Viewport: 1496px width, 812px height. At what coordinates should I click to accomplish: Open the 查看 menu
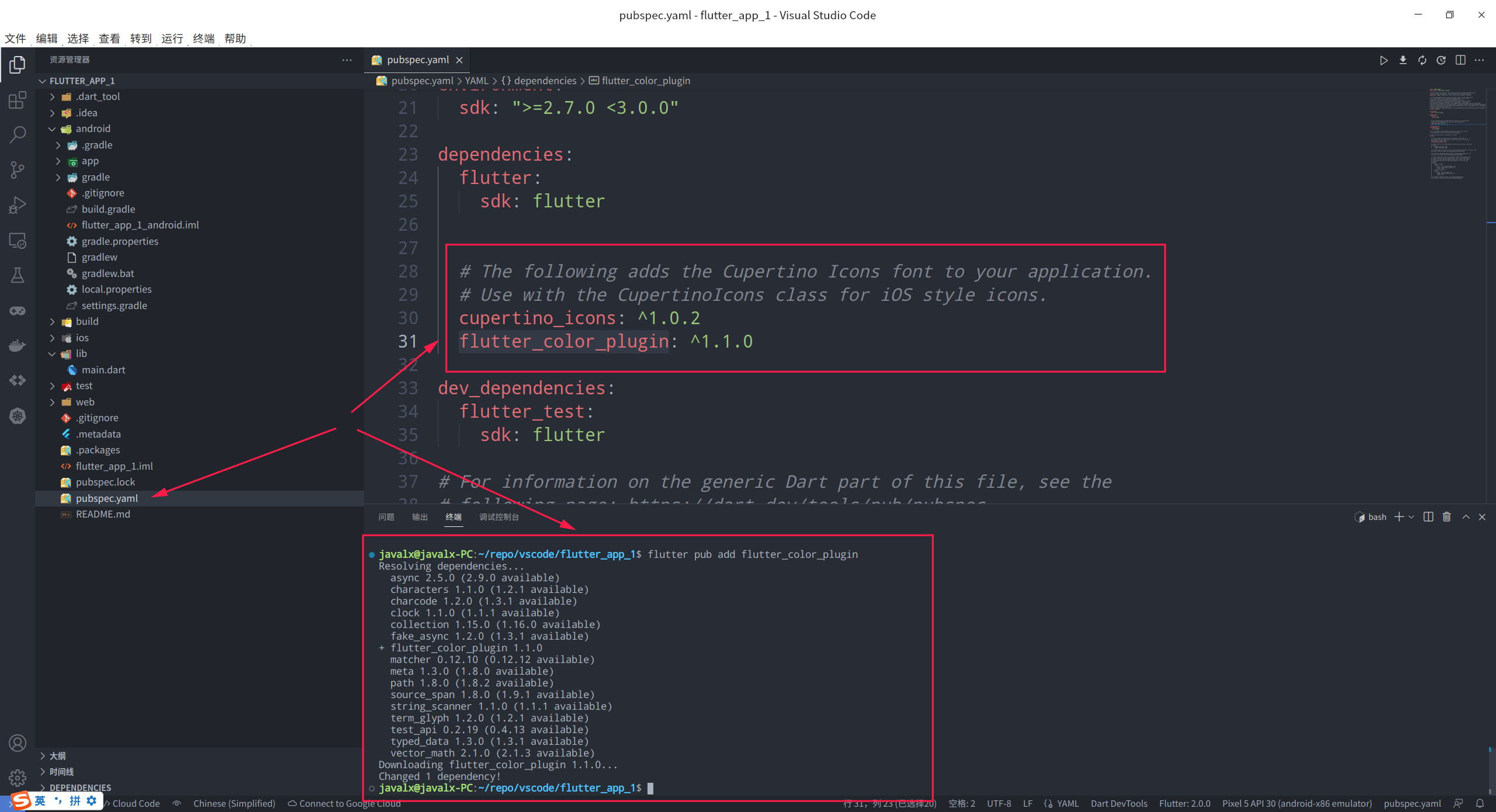point(109,39)
